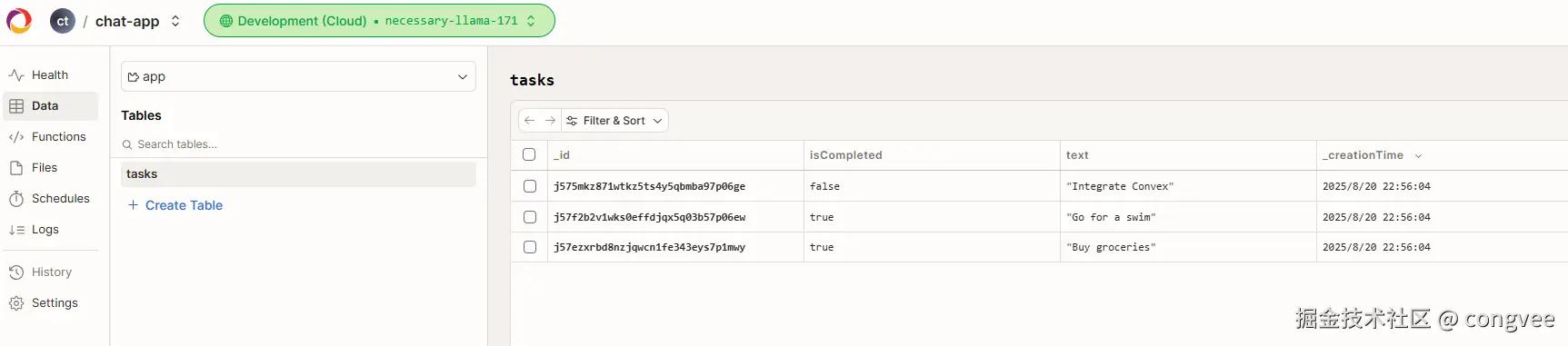Open the Schedules page

click(x=50, y=199)
